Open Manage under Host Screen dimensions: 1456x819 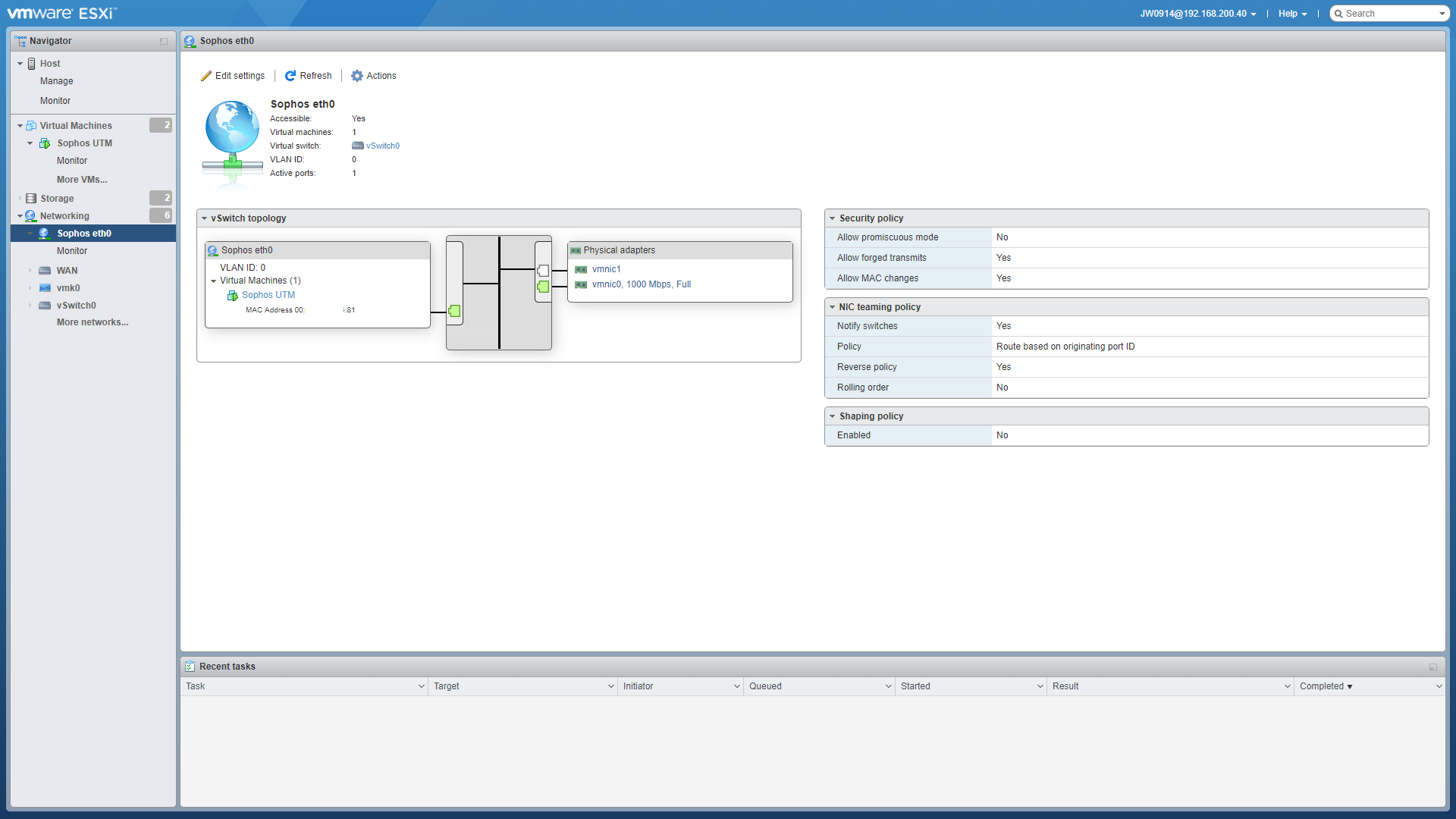57,81
